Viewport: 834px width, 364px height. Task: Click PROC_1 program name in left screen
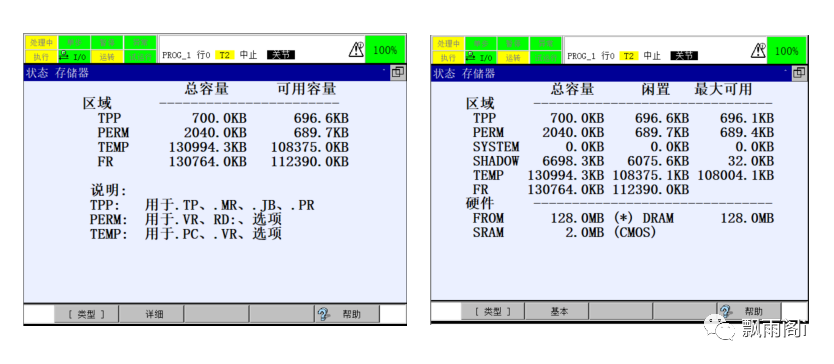coord(177,55)
